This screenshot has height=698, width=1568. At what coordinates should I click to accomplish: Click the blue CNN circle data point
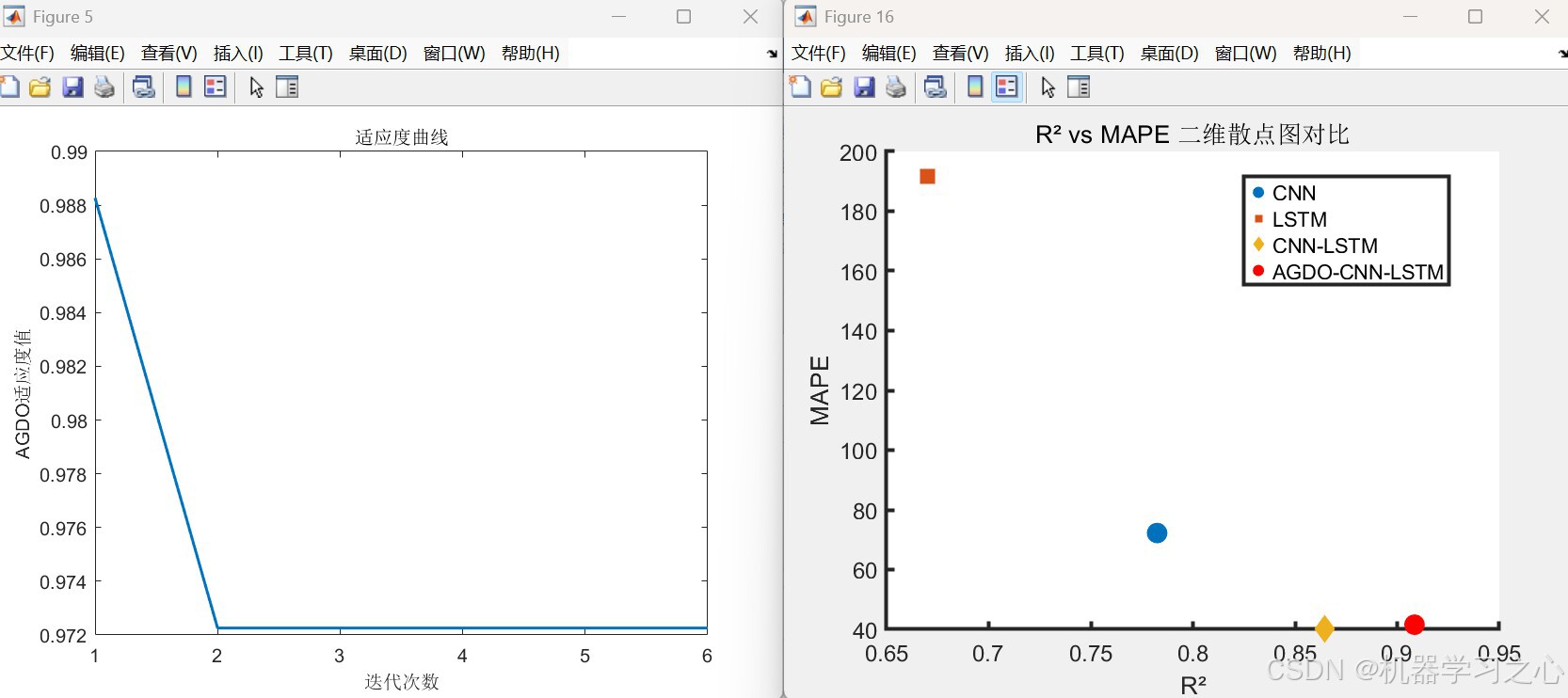pos(1157,533)
